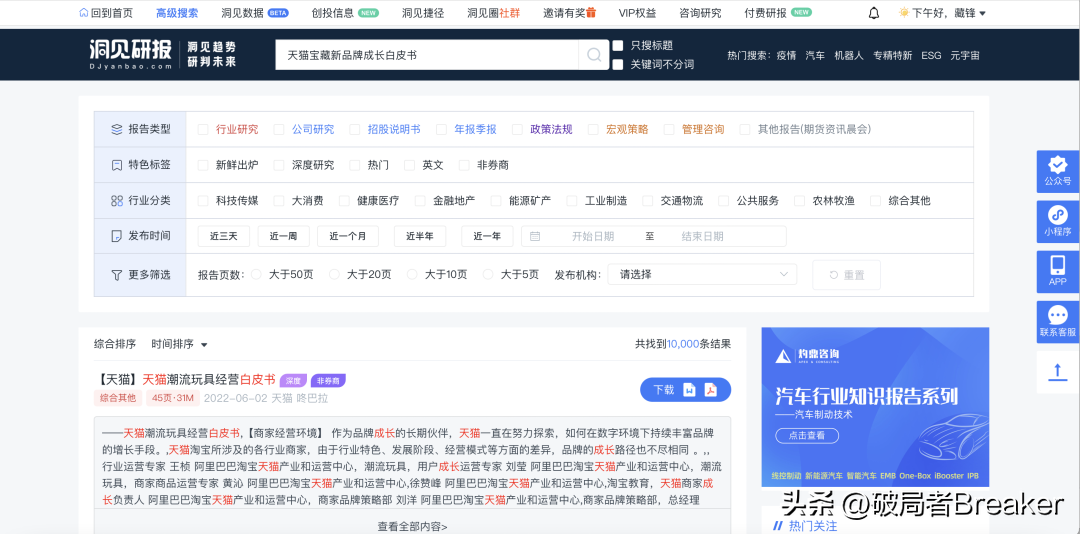Image resolution: width=1080 pixels, height=534 pixels.
Task: Click the gift icon beside 邀请有奖
Action: click(590, 13)
